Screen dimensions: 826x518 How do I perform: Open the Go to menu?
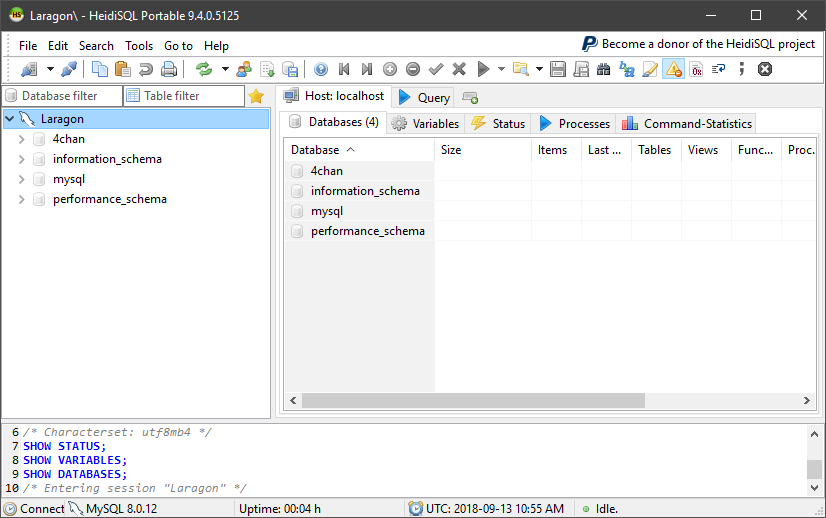[179, 46]
